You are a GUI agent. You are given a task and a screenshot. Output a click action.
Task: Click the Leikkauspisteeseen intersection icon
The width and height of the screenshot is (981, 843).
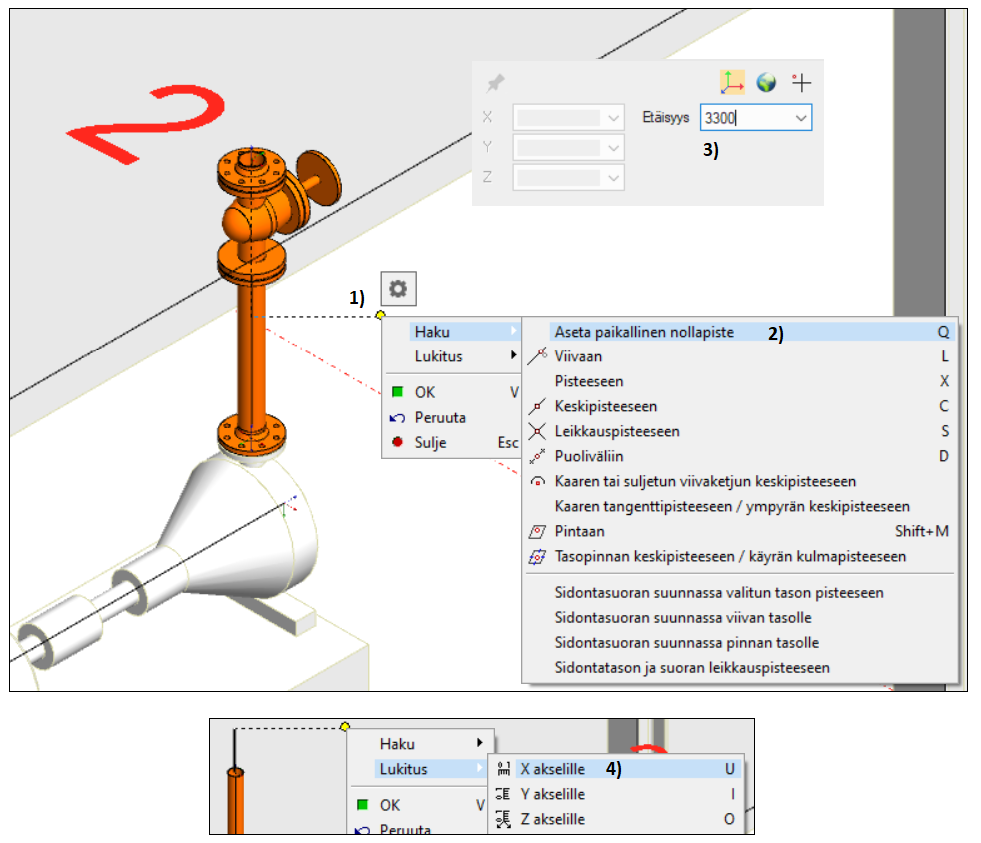click(537, 431)
